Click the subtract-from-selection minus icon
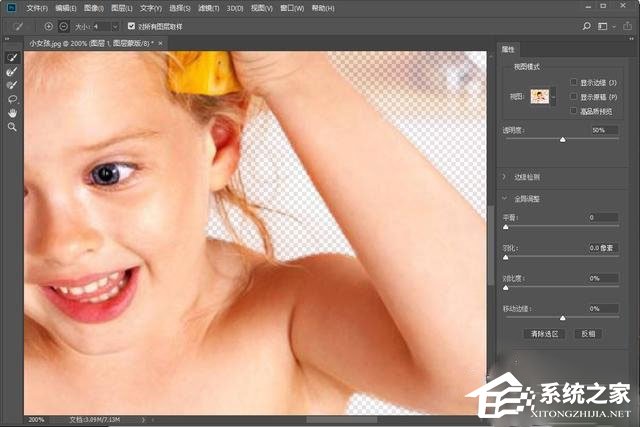 point(64,25)
